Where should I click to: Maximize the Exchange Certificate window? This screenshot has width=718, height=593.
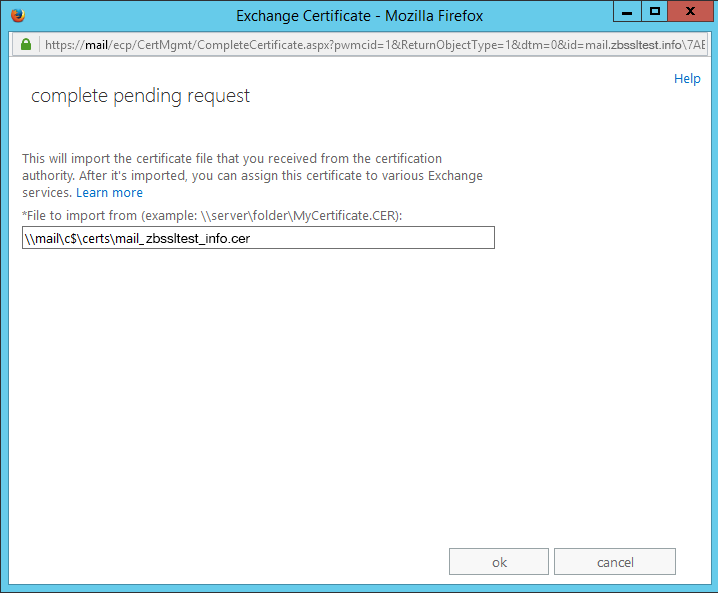655,12
